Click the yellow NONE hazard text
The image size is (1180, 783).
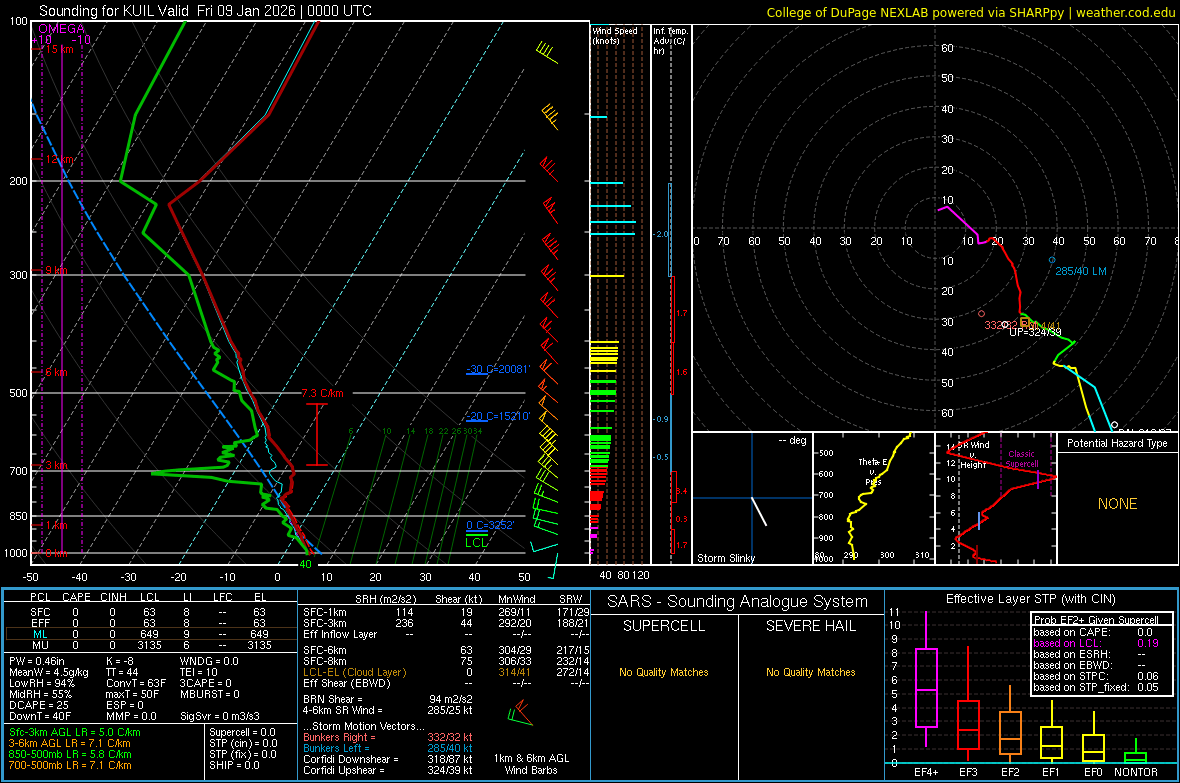[x=1117, y=504]
